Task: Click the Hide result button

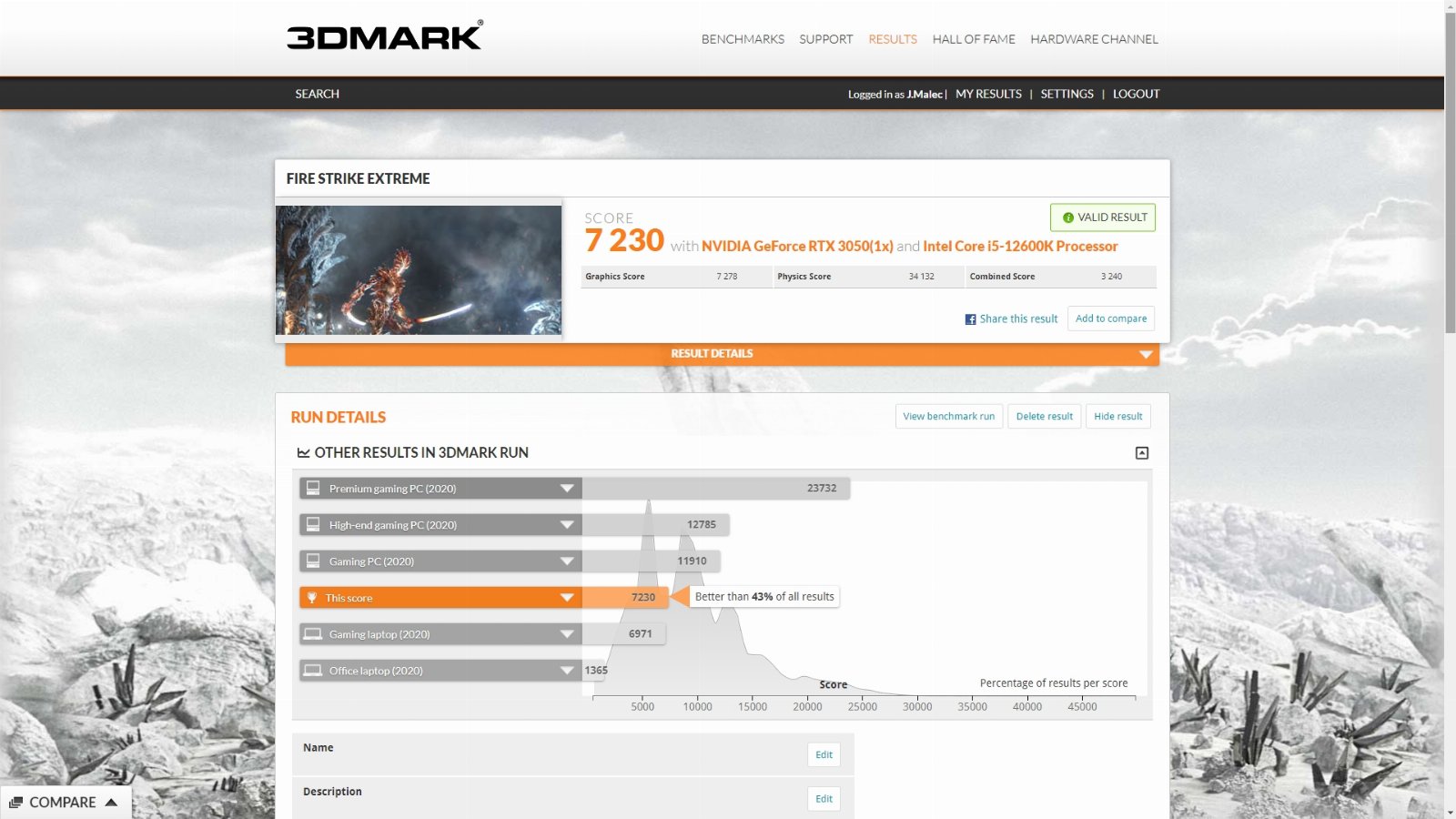Action: [x=1117, y=416]
